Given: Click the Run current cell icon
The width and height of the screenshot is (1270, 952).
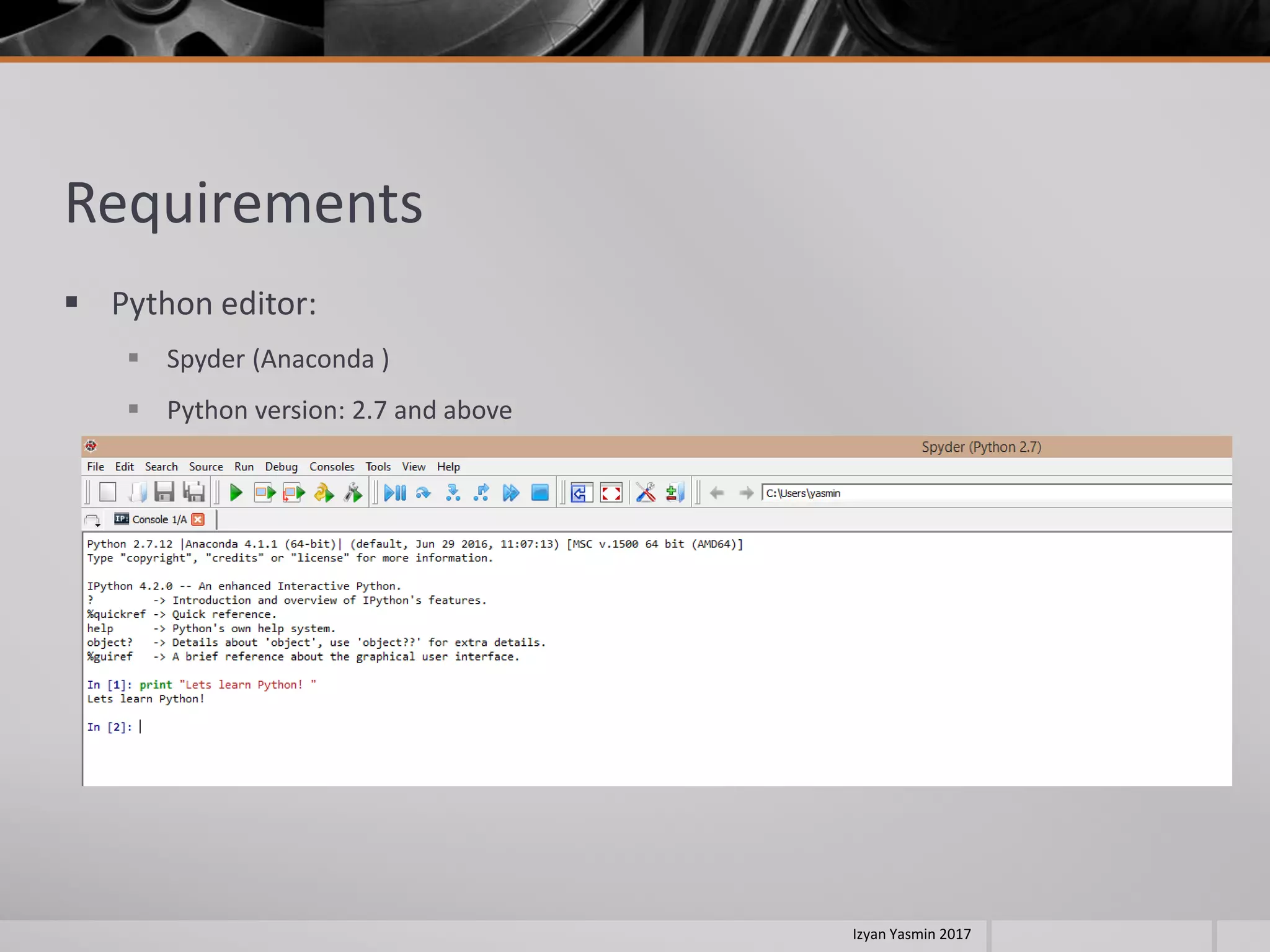Looking at the screenshot, I should (265, 493).
